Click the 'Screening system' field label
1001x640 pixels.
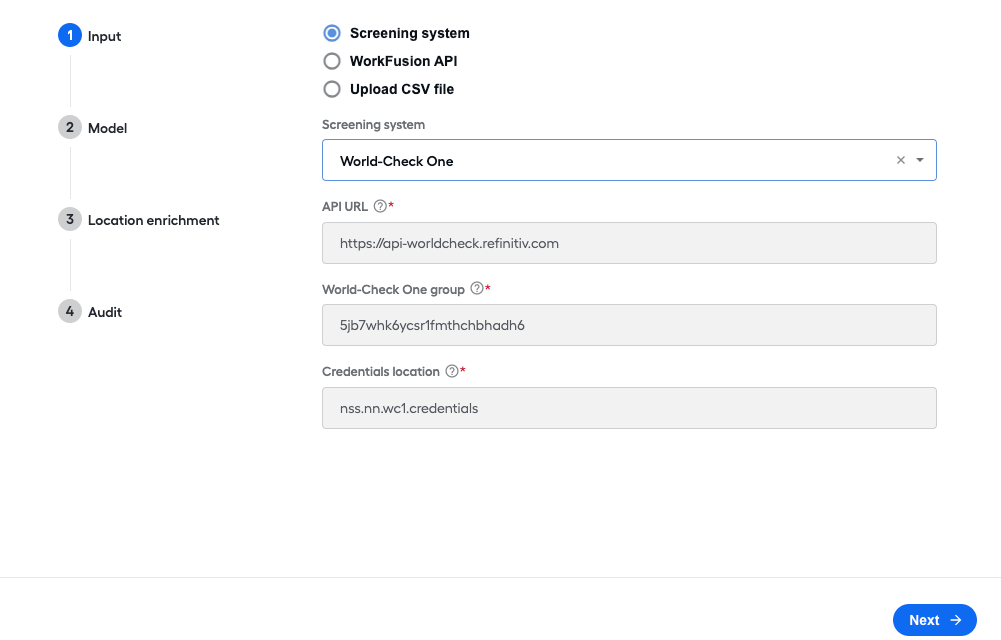coord(373,125)
